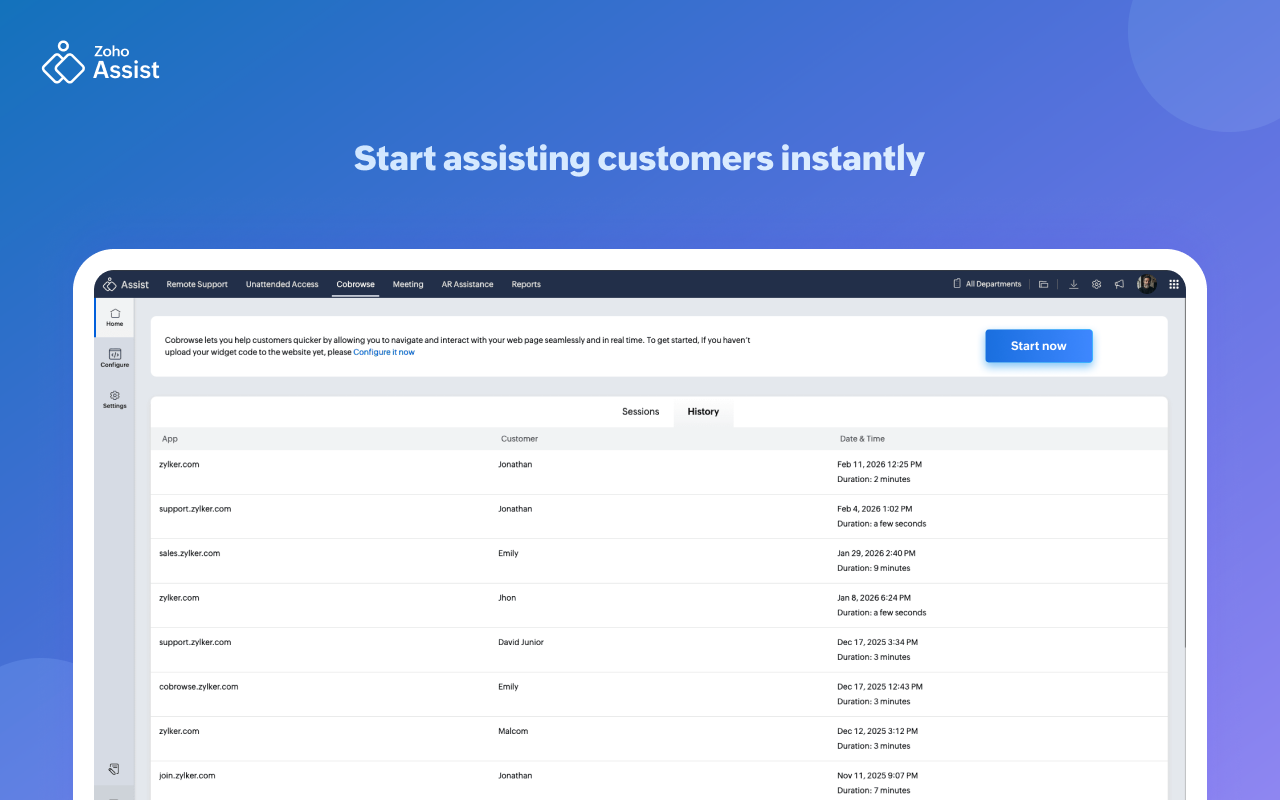Viewport: 1280px width, 800px height.
Task: Select the sales.zylker.com app entry
Action: [190, 553]
